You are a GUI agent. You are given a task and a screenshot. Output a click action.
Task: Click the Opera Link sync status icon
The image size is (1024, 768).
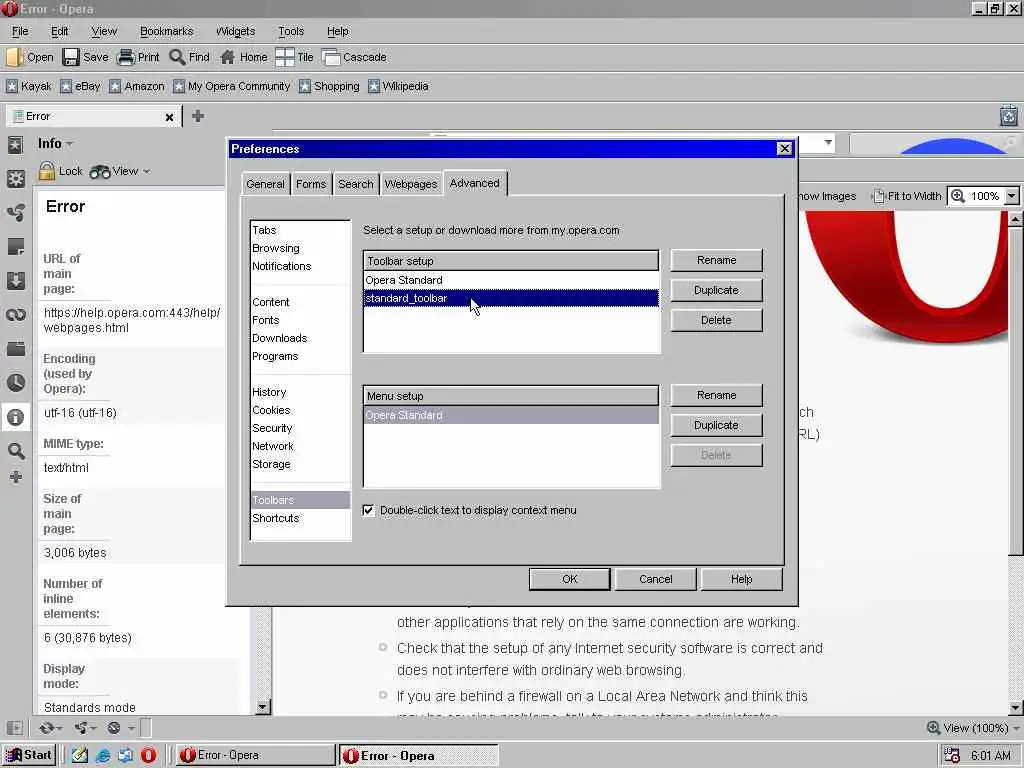pyautogui.click(x=46, y=728)
